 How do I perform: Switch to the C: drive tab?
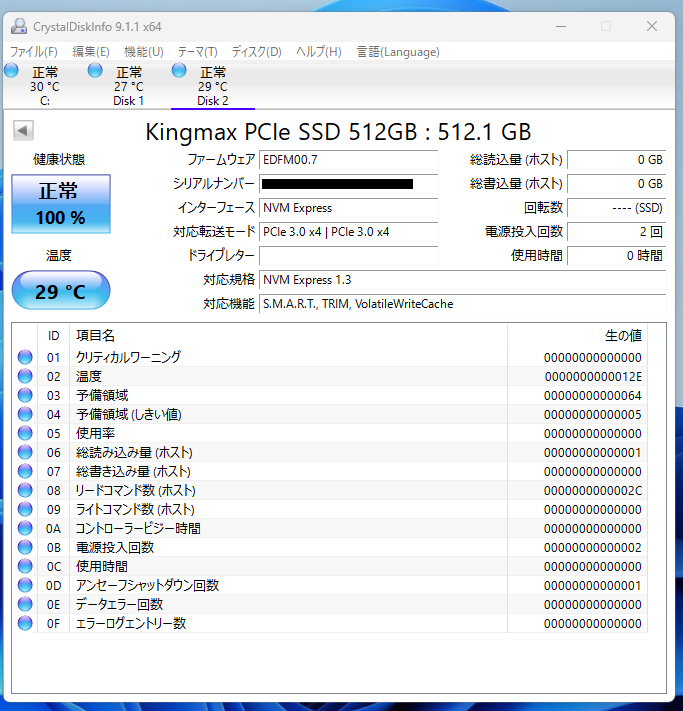(45, 86)
